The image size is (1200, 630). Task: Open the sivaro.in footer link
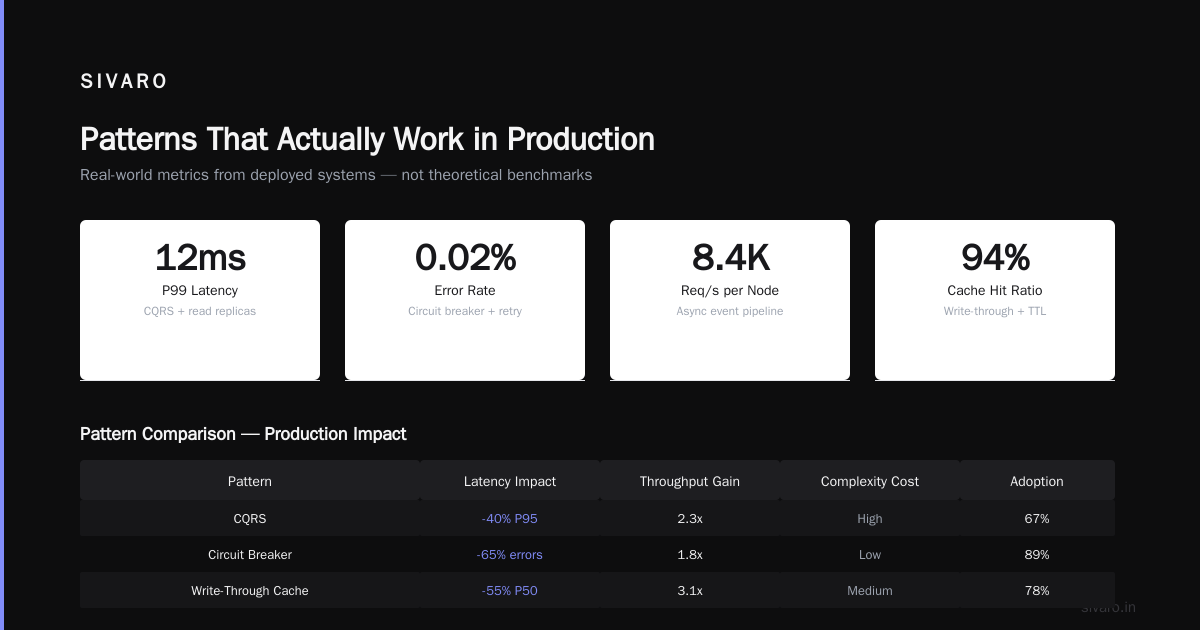[x=1108, y=607]
